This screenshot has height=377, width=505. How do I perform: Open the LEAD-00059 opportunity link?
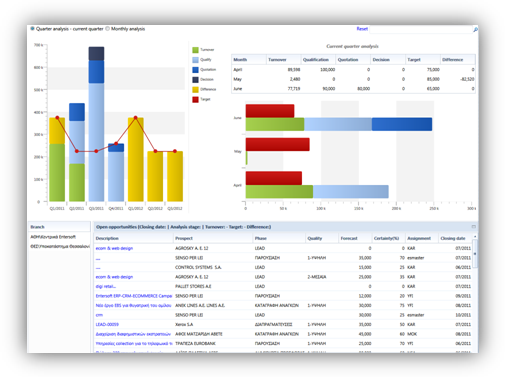(107, 324)
